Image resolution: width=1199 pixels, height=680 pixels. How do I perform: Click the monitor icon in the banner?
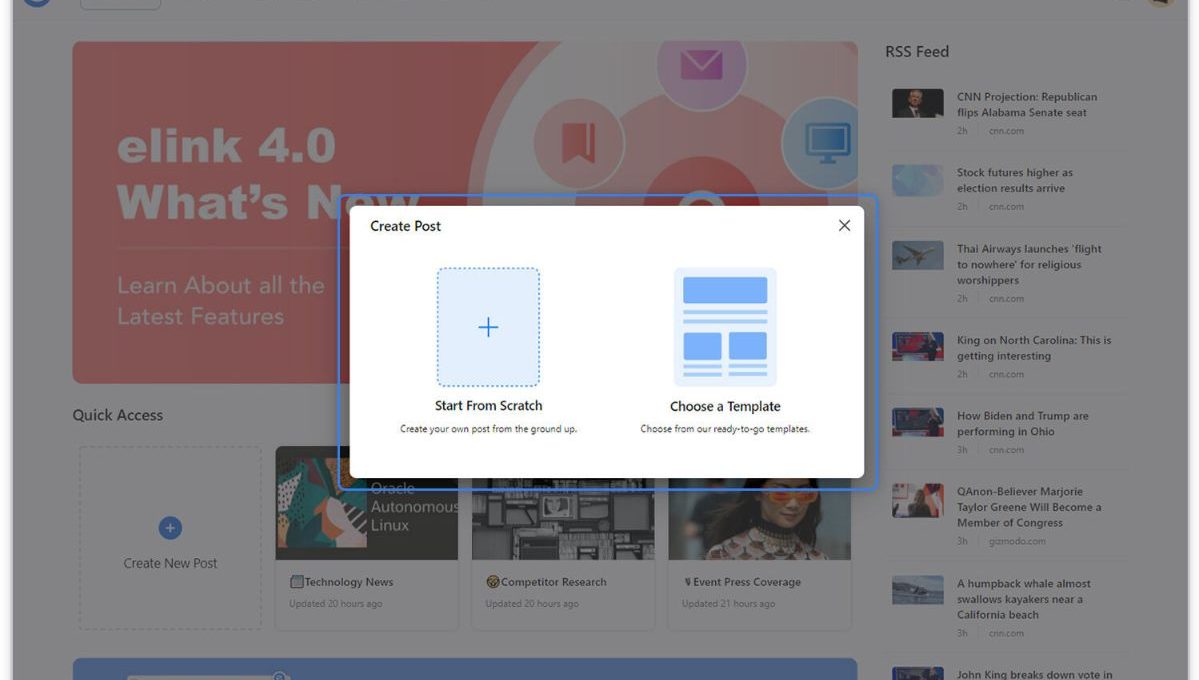tap(827, 143)
